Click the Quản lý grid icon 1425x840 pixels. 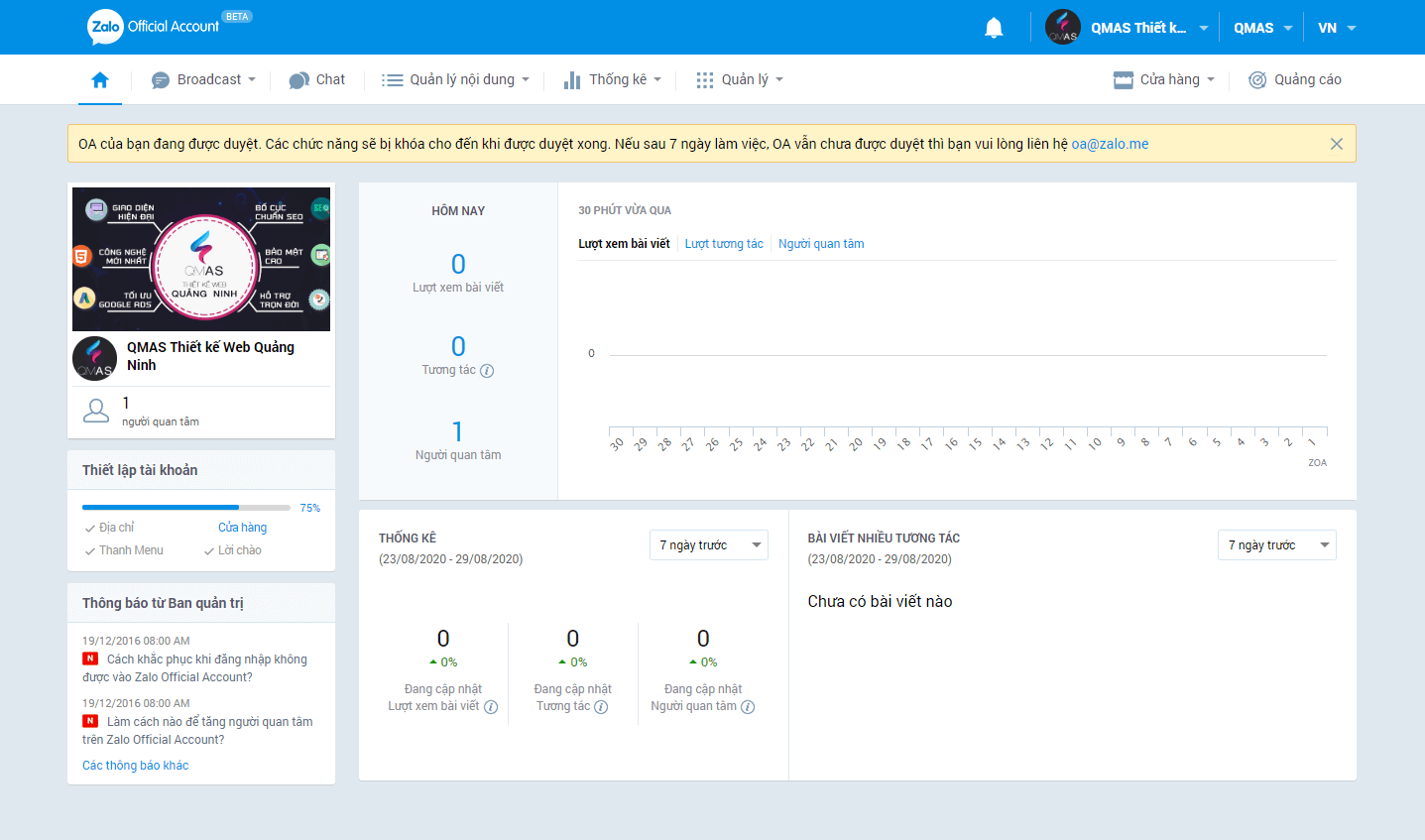click(705, 80)
